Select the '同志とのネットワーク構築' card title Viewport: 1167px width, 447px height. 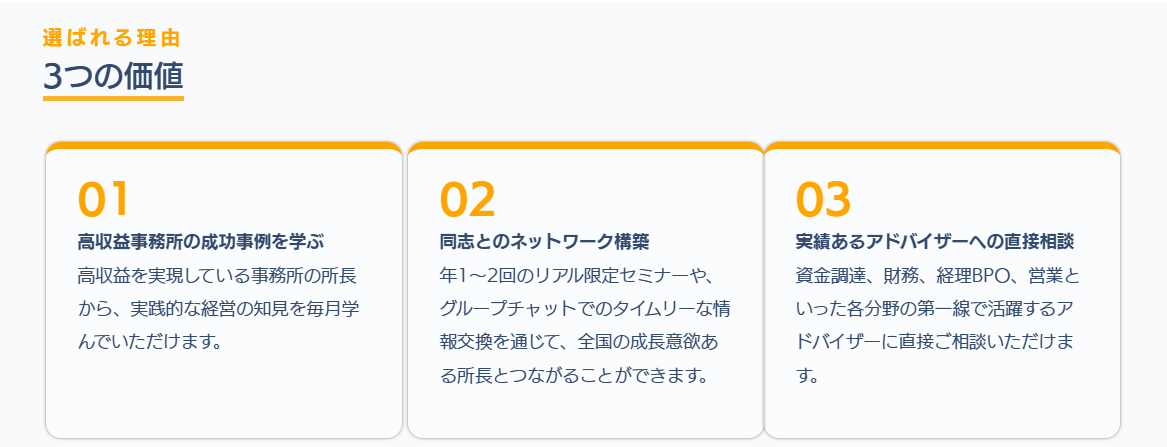pos(544,241)
